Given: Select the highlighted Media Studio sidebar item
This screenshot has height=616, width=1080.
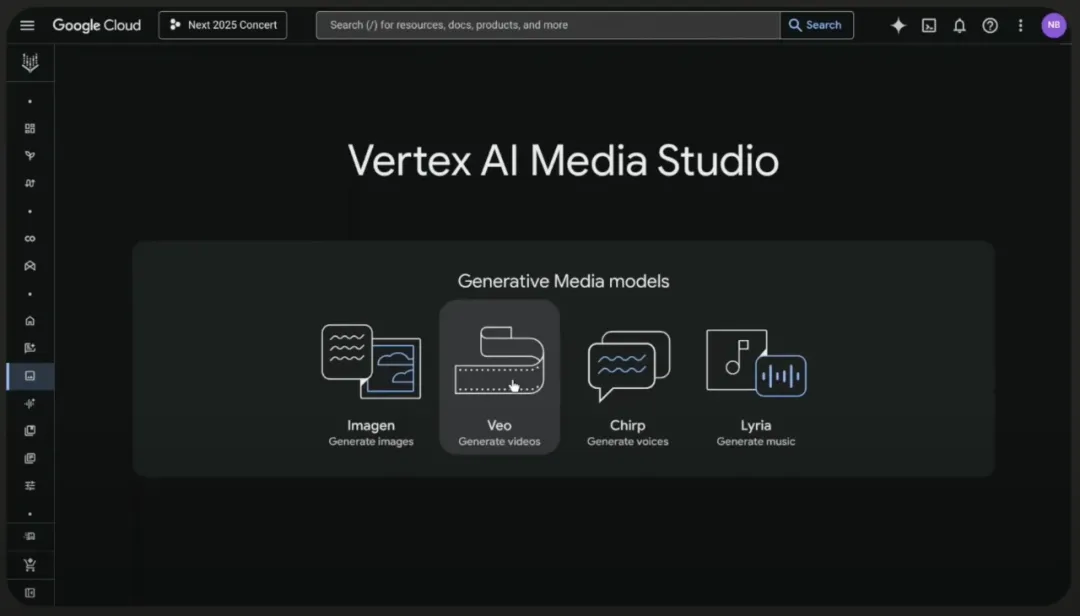Looking at the screenshot, I should click(30, 376).
